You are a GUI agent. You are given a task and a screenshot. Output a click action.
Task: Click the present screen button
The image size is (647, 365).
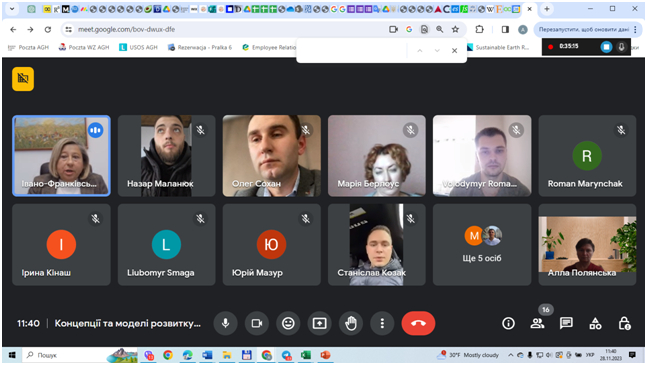pyautogui.click(x=319, y=323)
